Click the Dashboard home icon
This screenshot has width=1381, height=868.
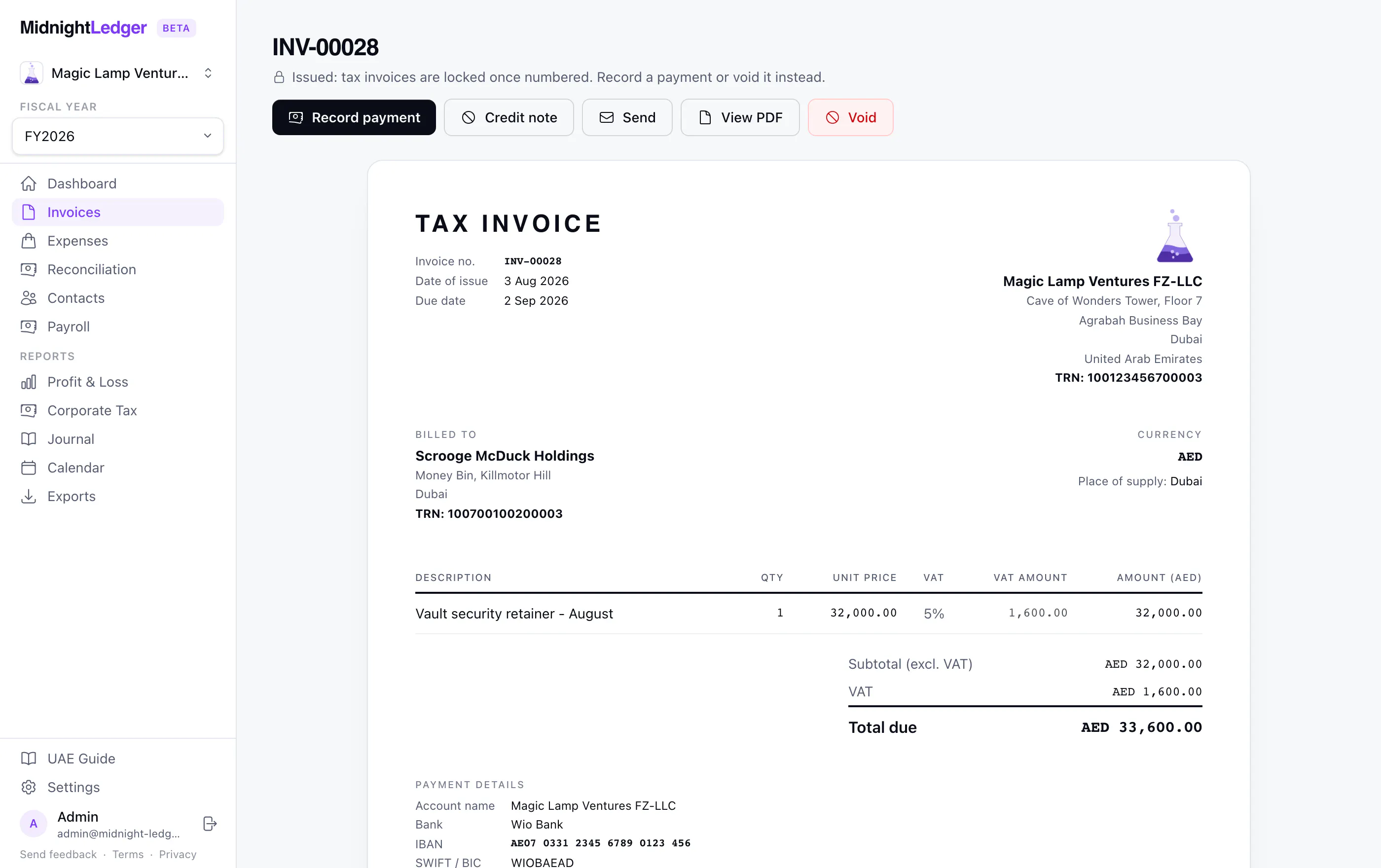click(x=29, y=183)
